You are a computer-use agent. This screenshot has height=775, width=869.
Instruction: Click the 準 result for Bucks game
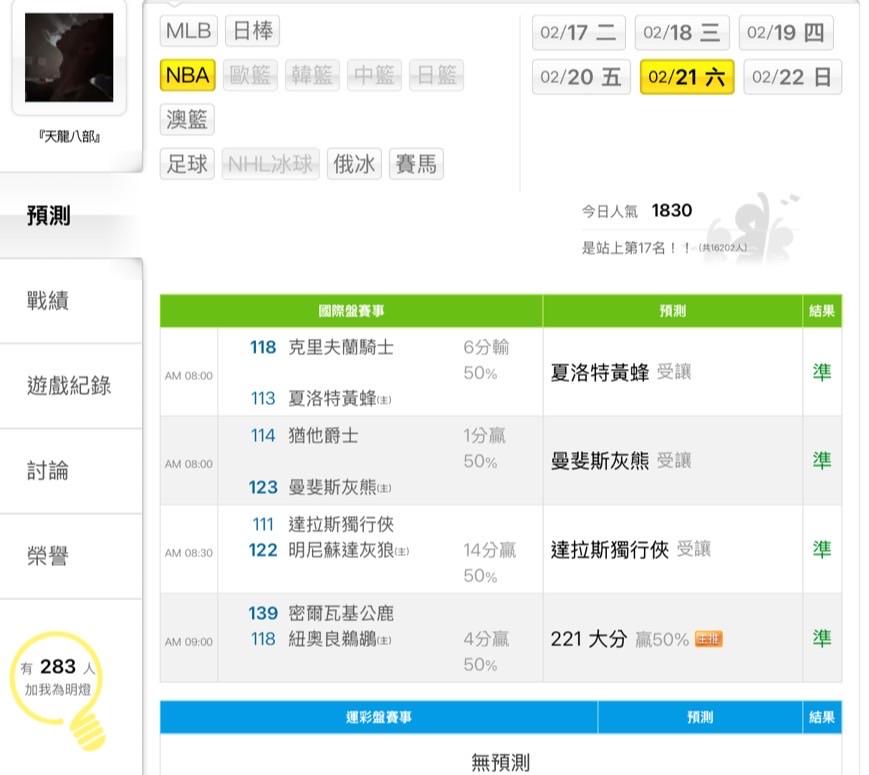(x=822, y=639)
